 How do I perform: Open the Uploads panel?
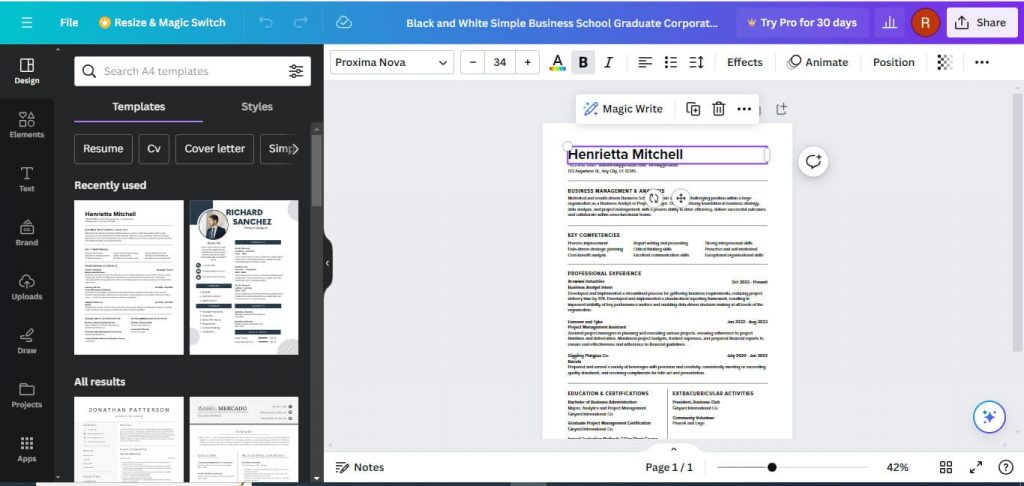27,286
